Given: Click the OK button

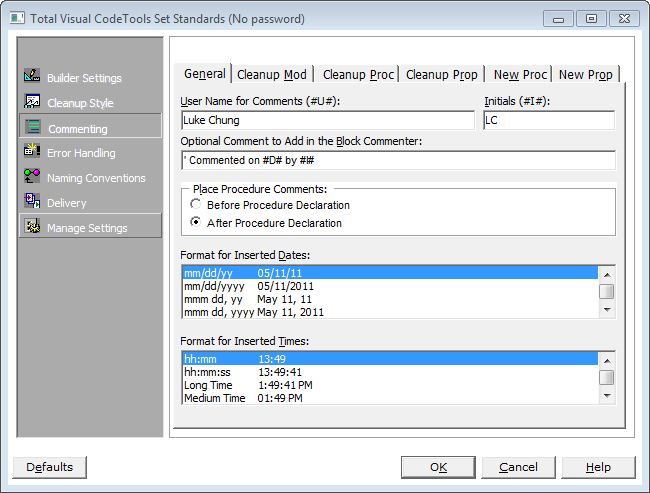Looking at the screenshot, I should (438, 467).
